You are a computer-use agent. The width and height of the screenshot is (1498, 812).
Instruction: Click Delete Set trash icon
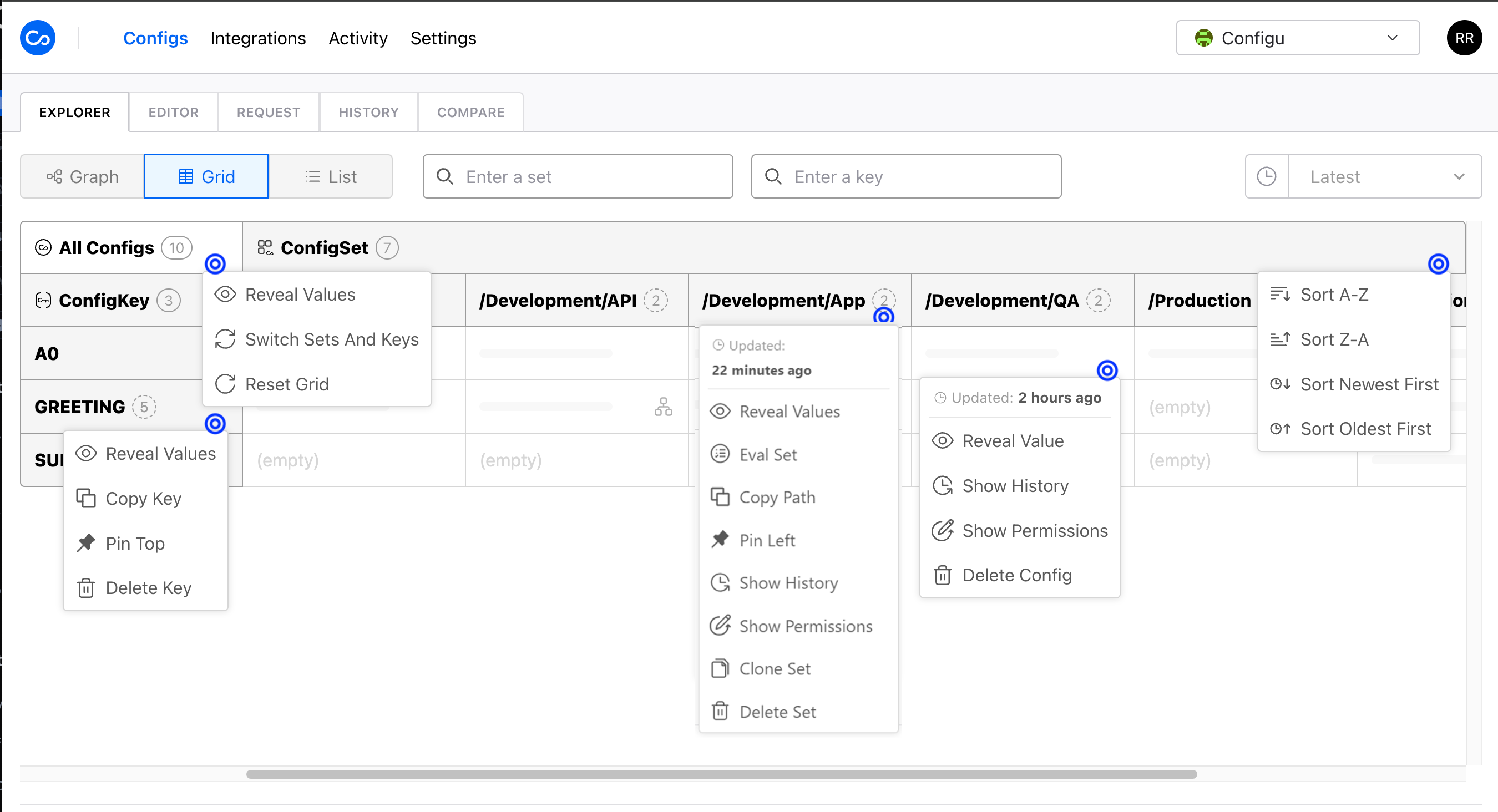pyautogui.click(x=720, y=712)
